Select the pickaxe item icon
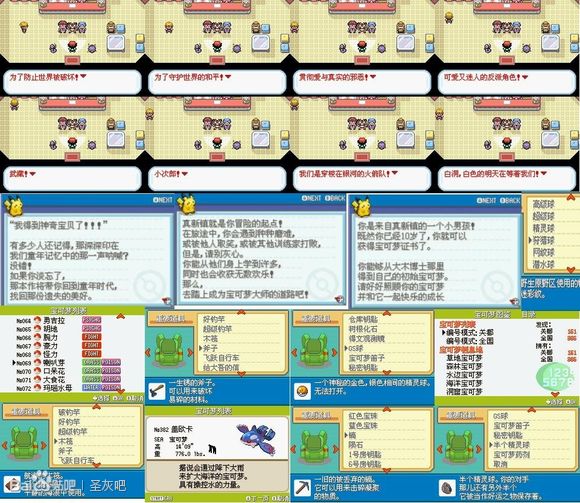This screenshot has height=503, width=580. coord(302,488)
